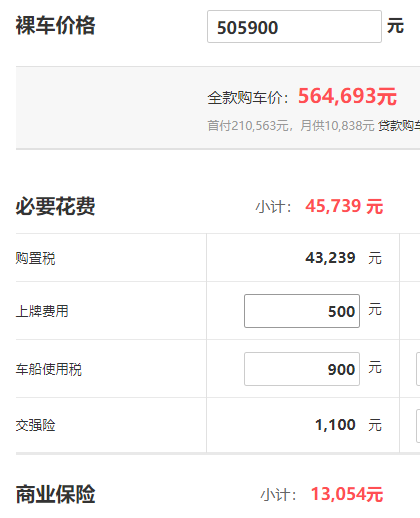Click the 裸车价格 heading
The width and height of the screenshot is (420, 518).
click(55, 25)
